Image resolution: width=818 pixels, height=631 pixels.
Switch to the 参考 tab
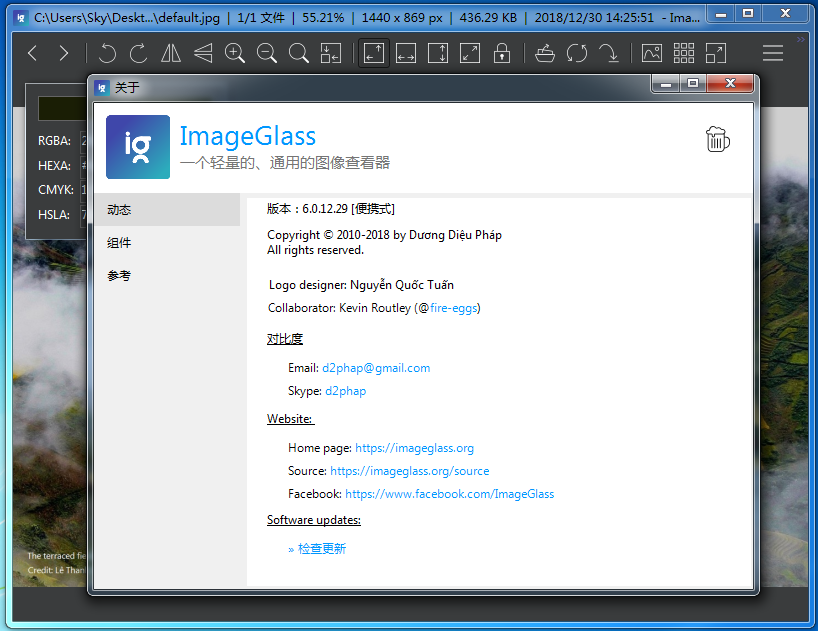coord(119,275)
